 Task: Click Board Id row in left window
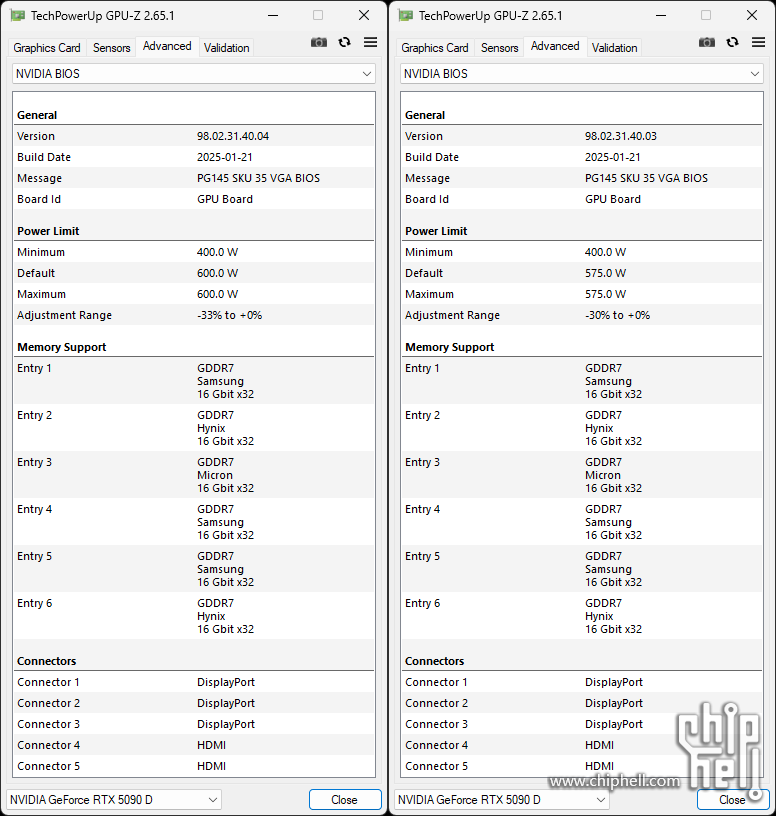[194, 199]
